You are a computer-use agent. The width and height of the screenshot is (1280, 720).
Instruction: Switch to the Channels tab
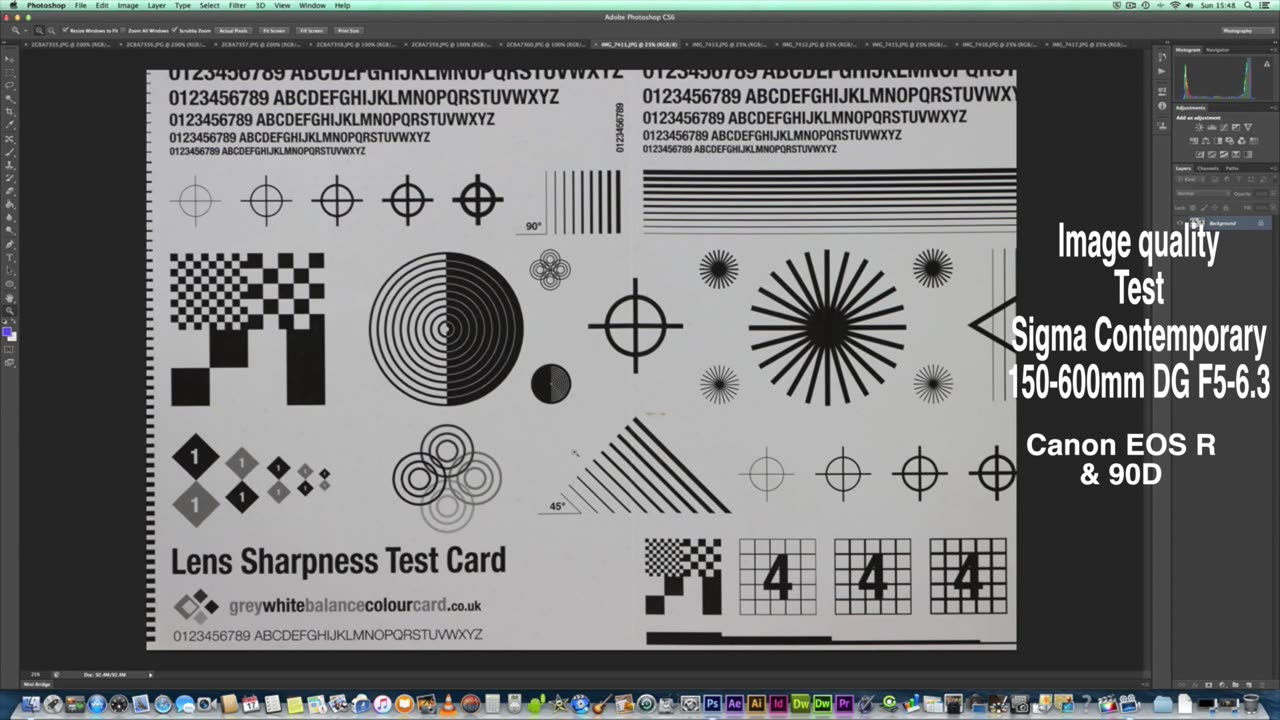(1208, 168)
